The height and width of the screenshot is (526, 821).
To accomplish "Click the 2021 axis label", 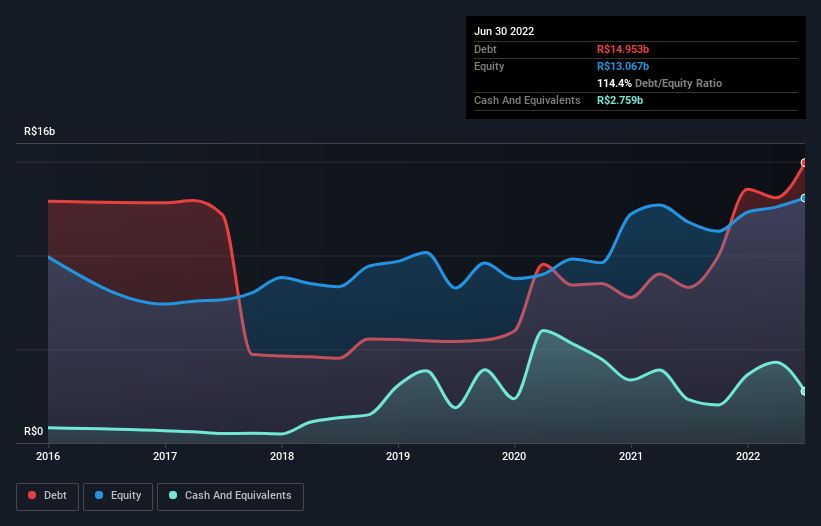I will coord(631,456).
